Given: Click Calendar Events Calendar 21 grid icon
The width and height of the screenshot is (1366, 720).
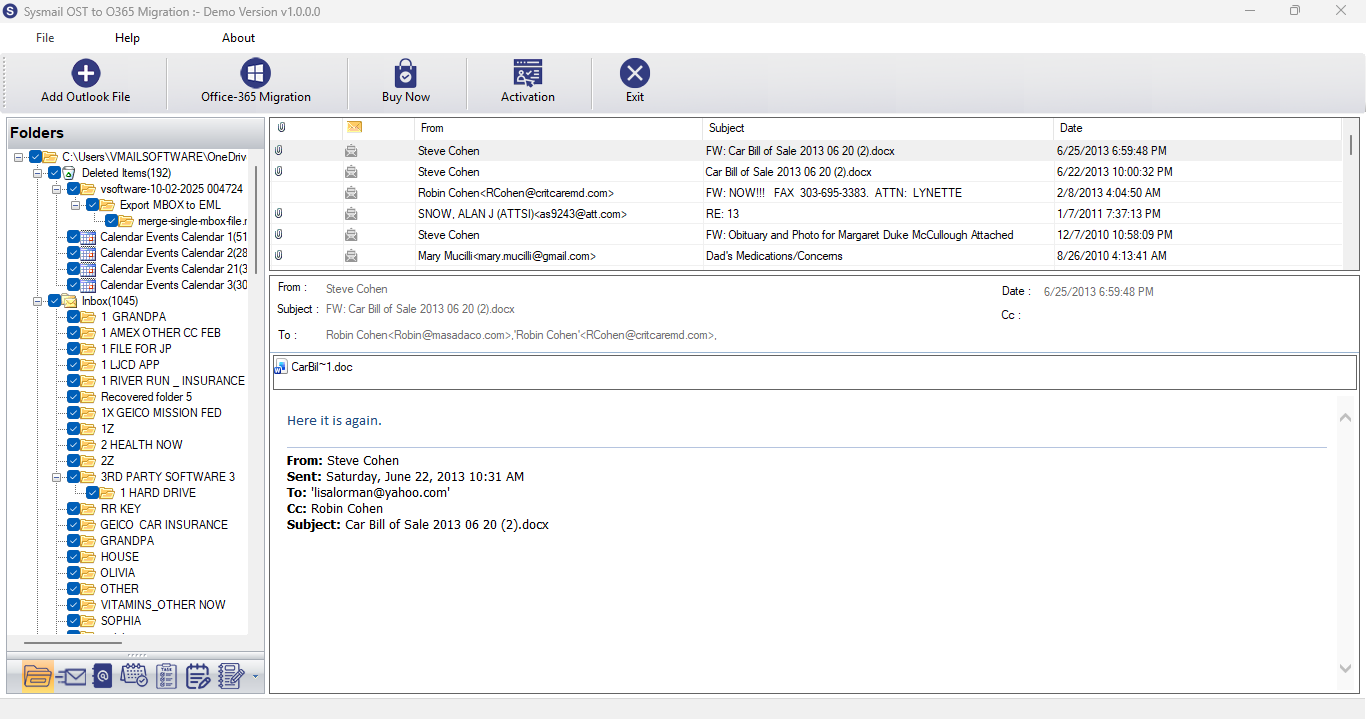Looking at the screenshot, I should click(89, 269).
